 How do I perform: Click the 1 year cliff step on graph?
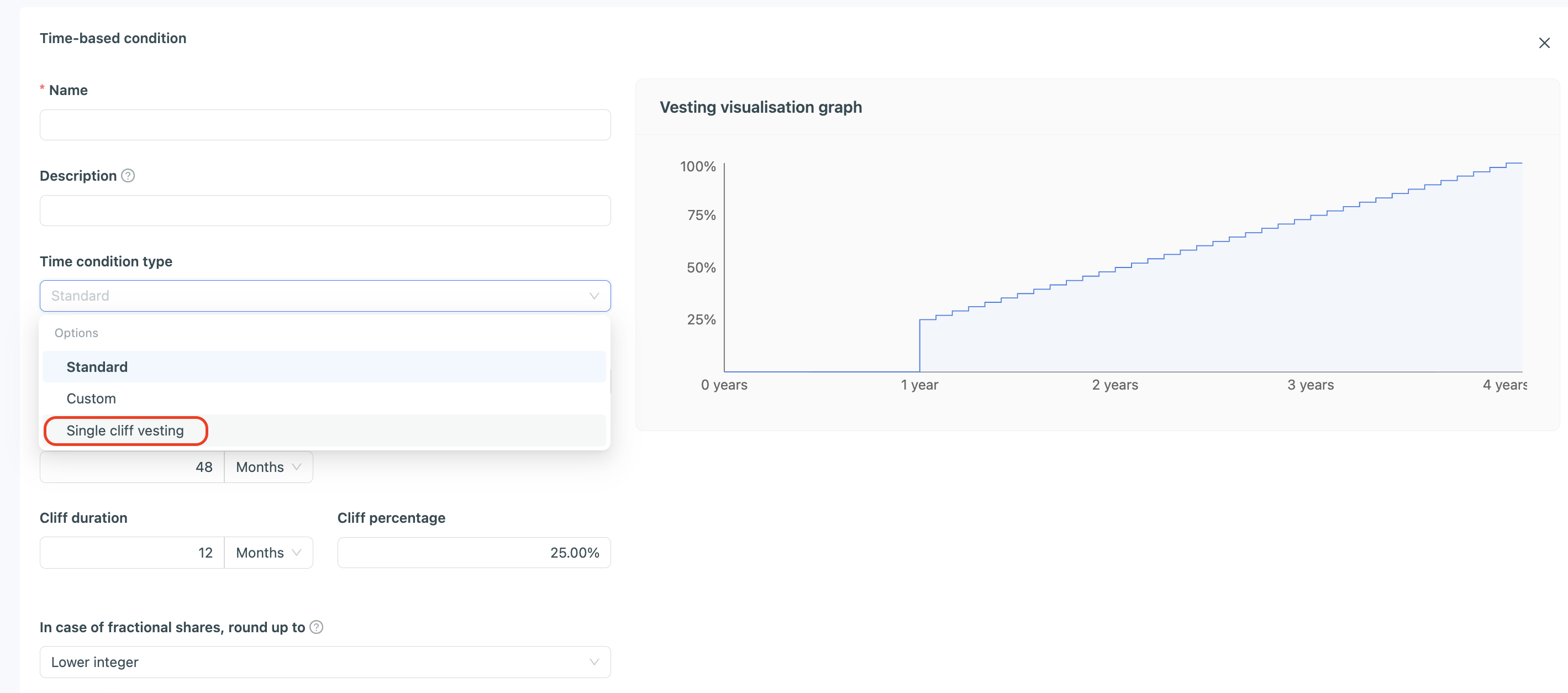[919, 345]
